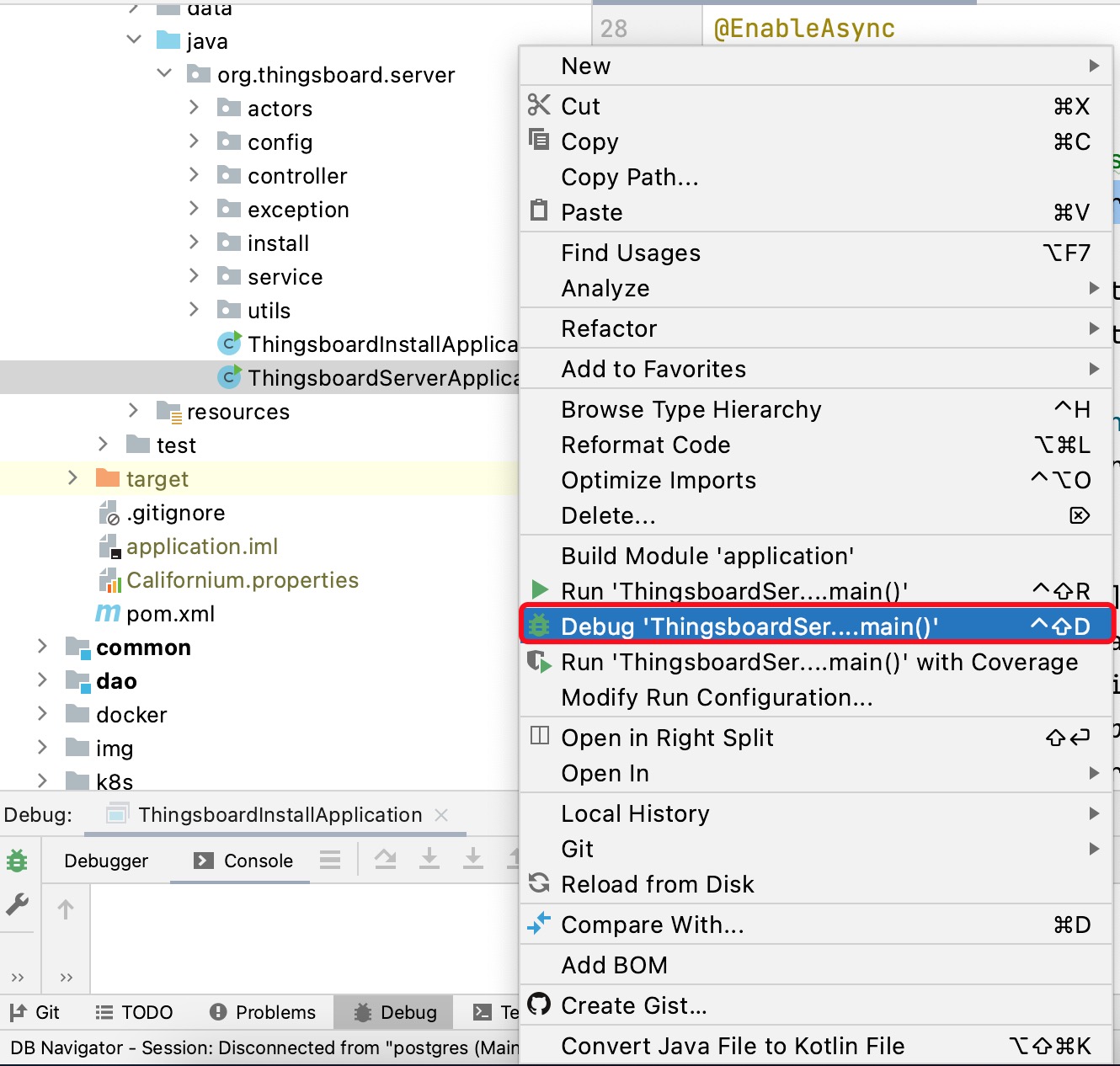Open the Git tool window

[x=35, y=1012]
